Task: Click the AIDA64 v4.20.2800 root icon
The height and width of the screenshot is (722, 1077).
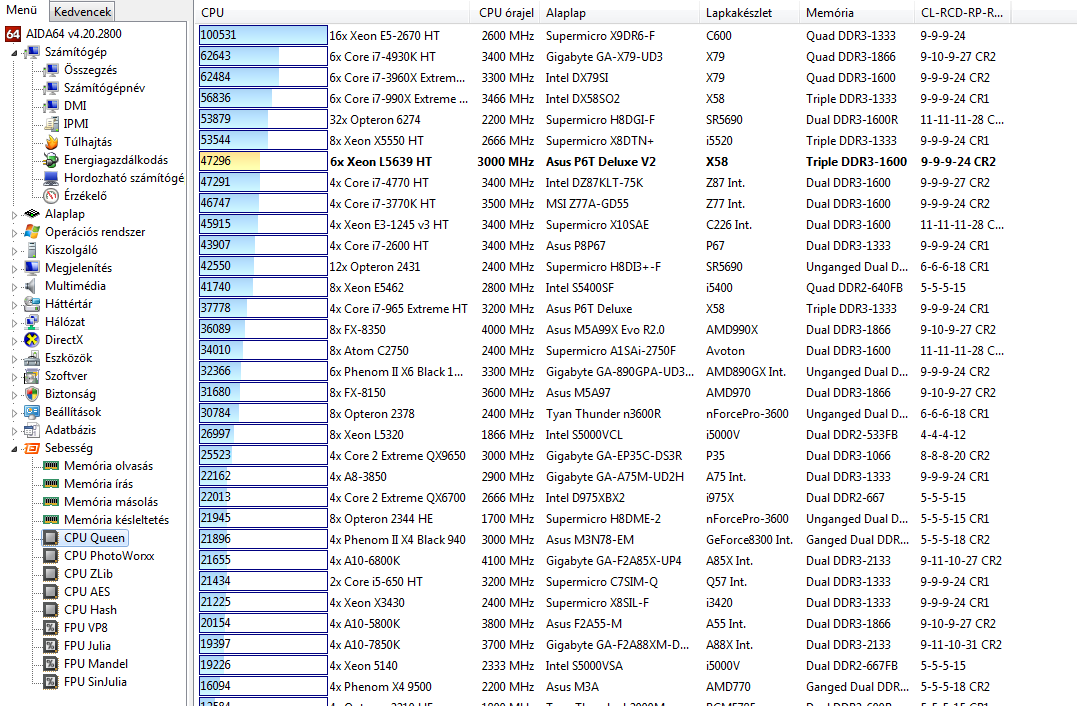Action: pyautogui.click(x=13, y=34)
